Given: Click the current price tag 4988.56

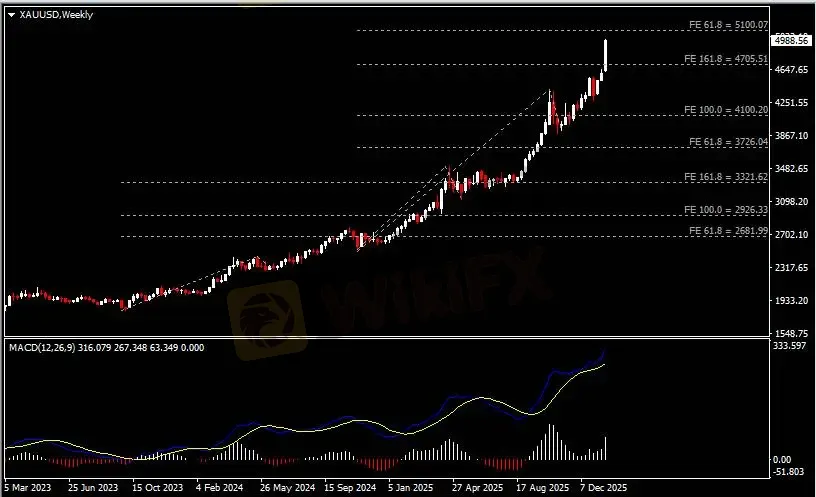Looking at the screenshot, I should 791,41.
